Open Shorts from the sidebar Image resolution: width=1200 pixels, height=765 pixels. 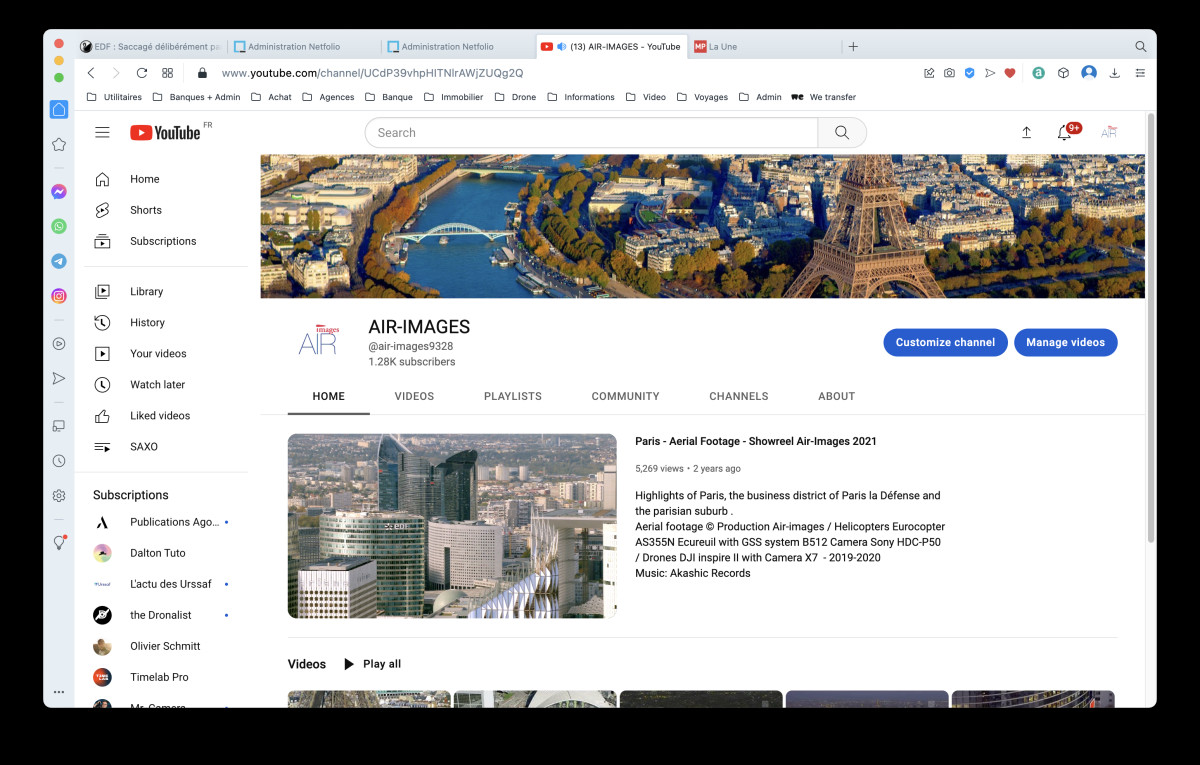[145, 210]
